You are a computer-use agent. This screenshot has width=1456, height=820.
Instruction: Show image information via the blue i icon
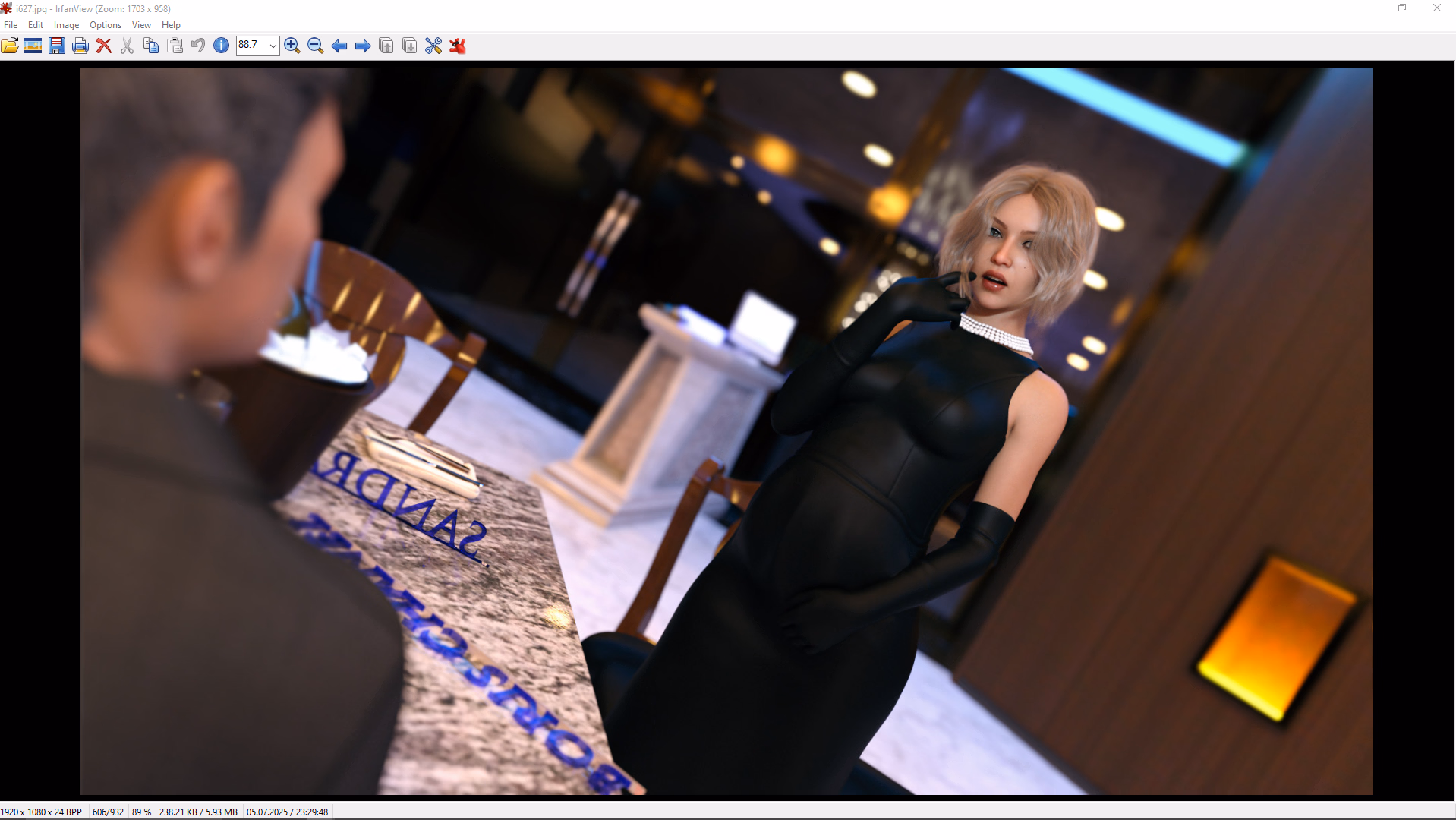221,46
